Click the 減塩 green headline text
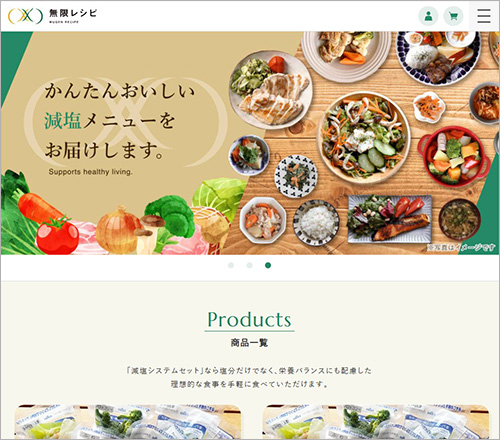The image size is (500, 440). pyautogui.click(x=63, y=121)
